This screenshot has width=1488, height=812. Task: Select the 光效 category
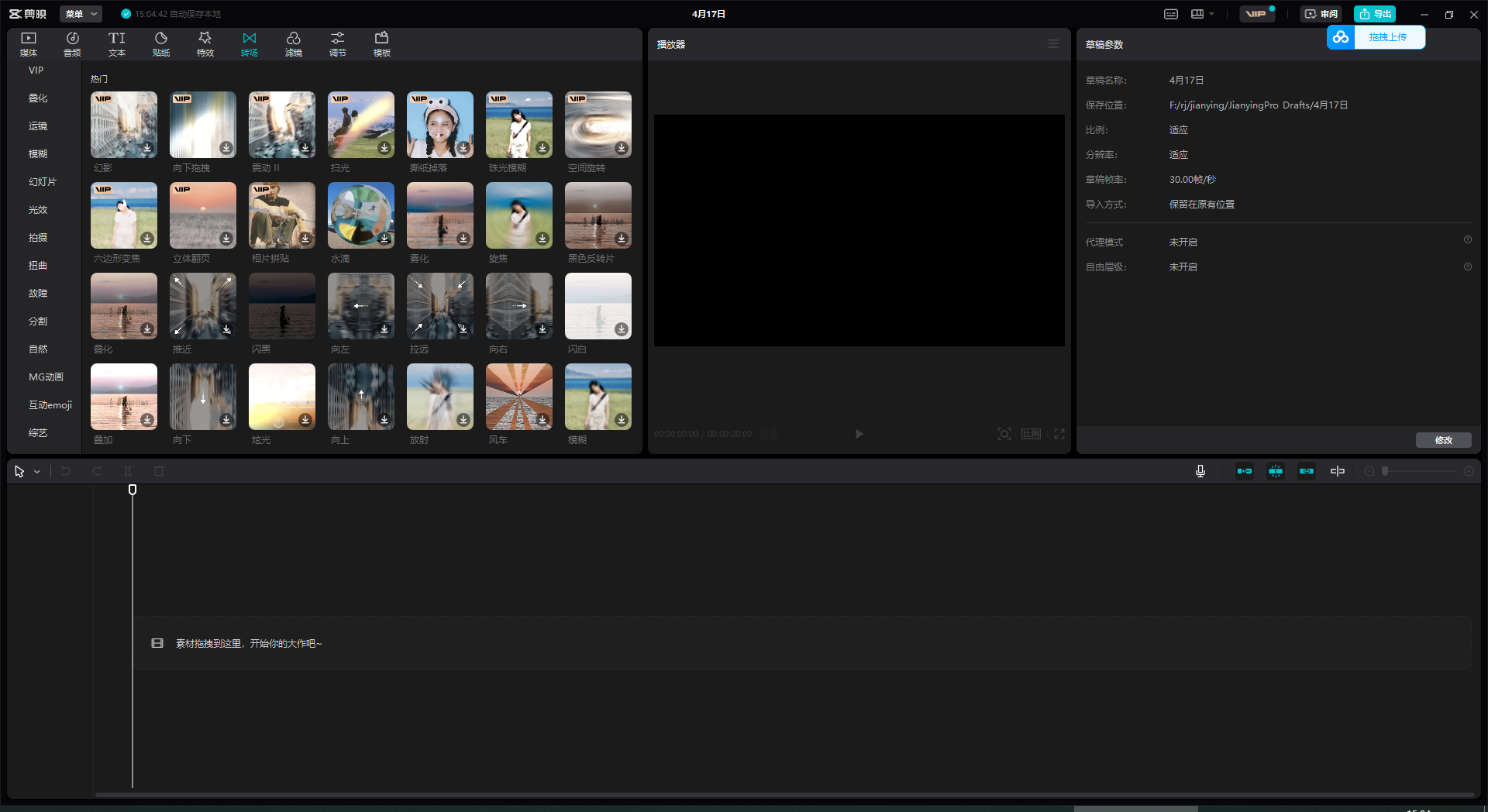coord(38,210)
